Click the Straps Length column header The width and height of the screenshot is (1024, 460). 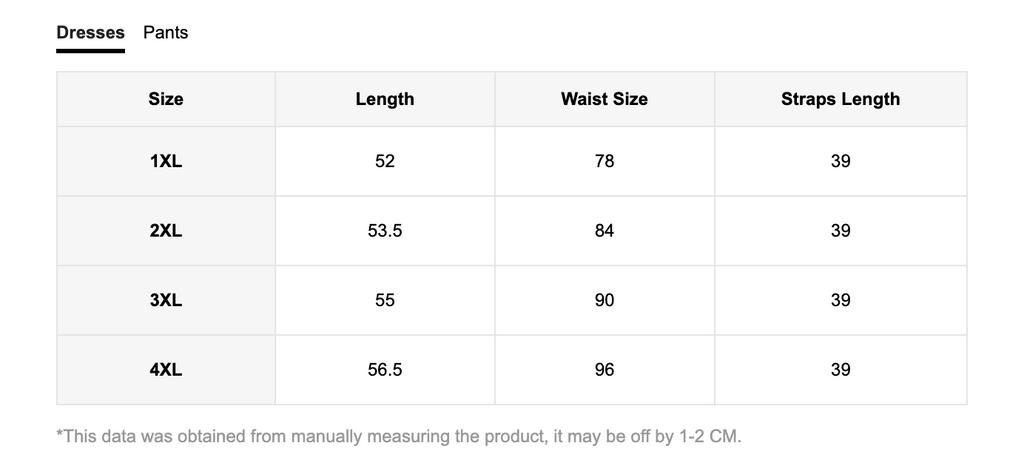(840, 99)
